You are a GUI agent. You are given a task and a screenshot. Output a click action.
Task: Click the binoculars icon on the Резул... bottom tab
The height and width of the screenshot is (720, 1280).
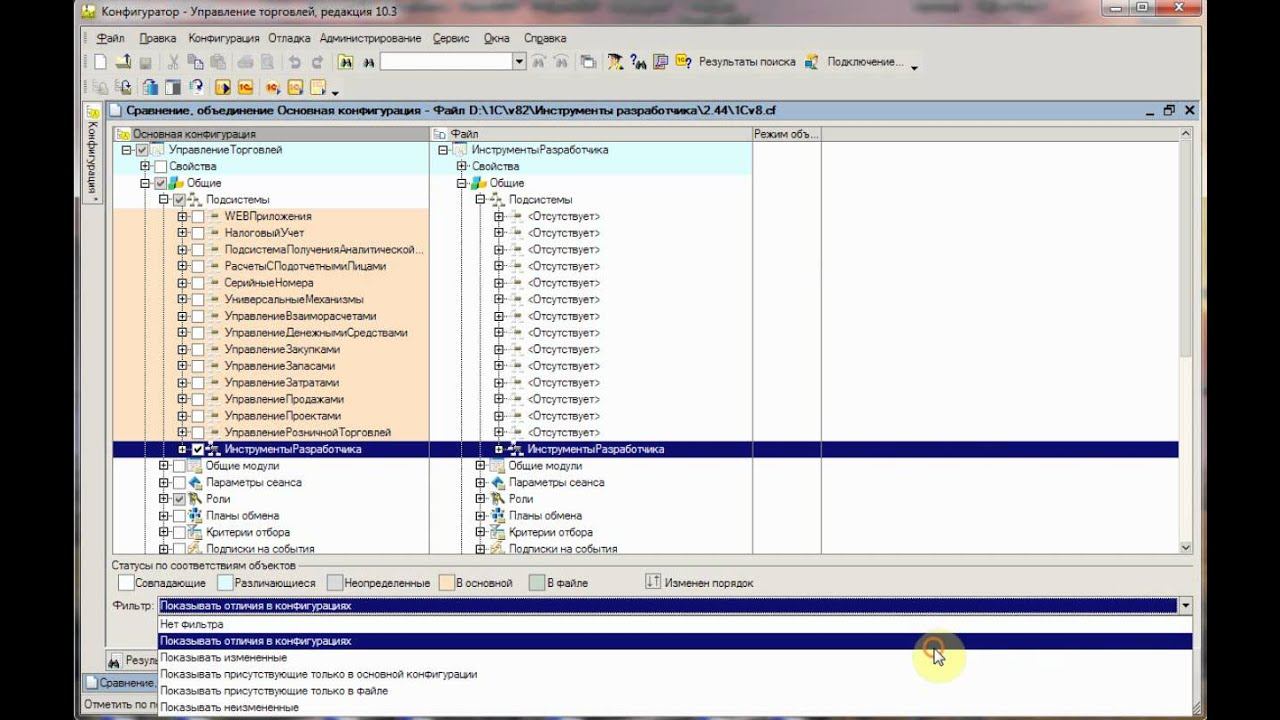click(114, 661)
